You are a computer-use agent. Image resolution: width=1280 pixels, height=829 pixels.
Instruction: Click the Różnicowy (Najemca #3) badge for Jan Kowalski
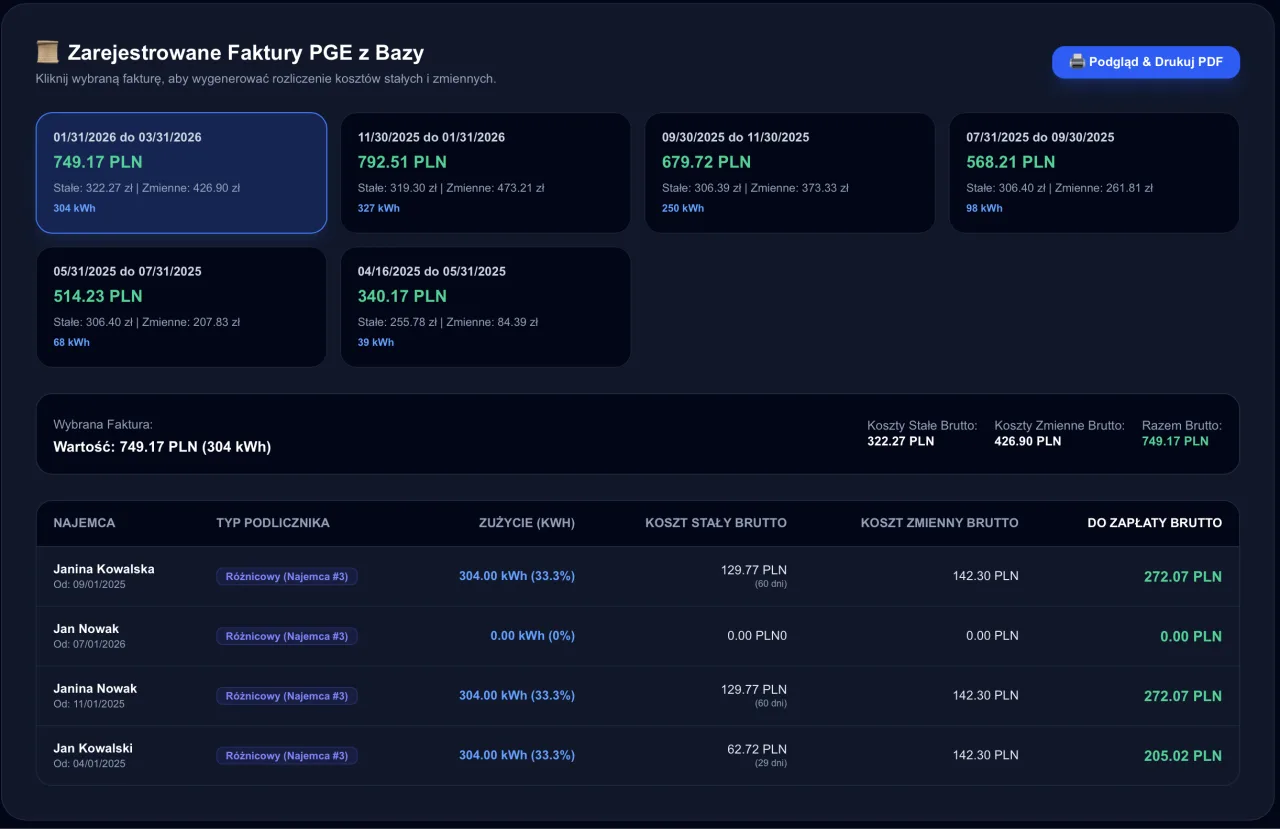point(287,756)
